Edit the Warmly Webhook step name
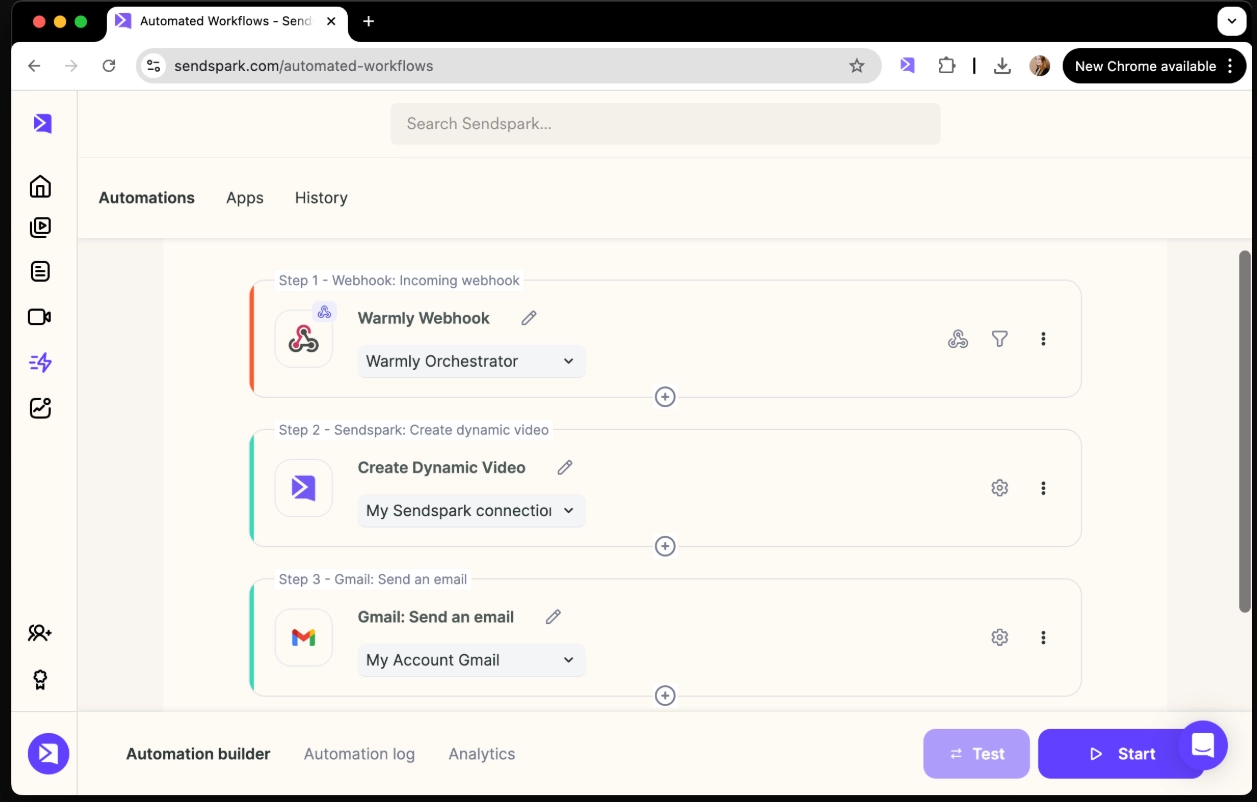The width and height of the screenshot is (1257, 802). point(529,318)
